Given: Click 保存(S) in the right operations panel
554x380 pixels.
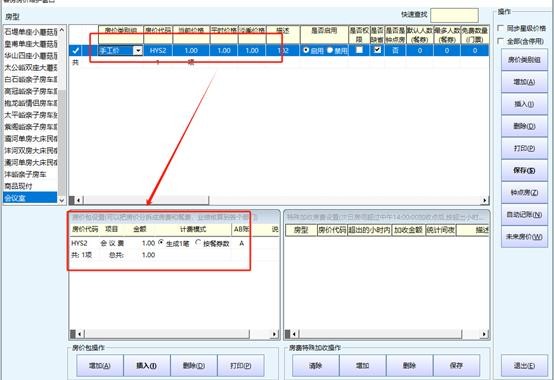Looking at the screenshot, I should [x=524, y=170].
